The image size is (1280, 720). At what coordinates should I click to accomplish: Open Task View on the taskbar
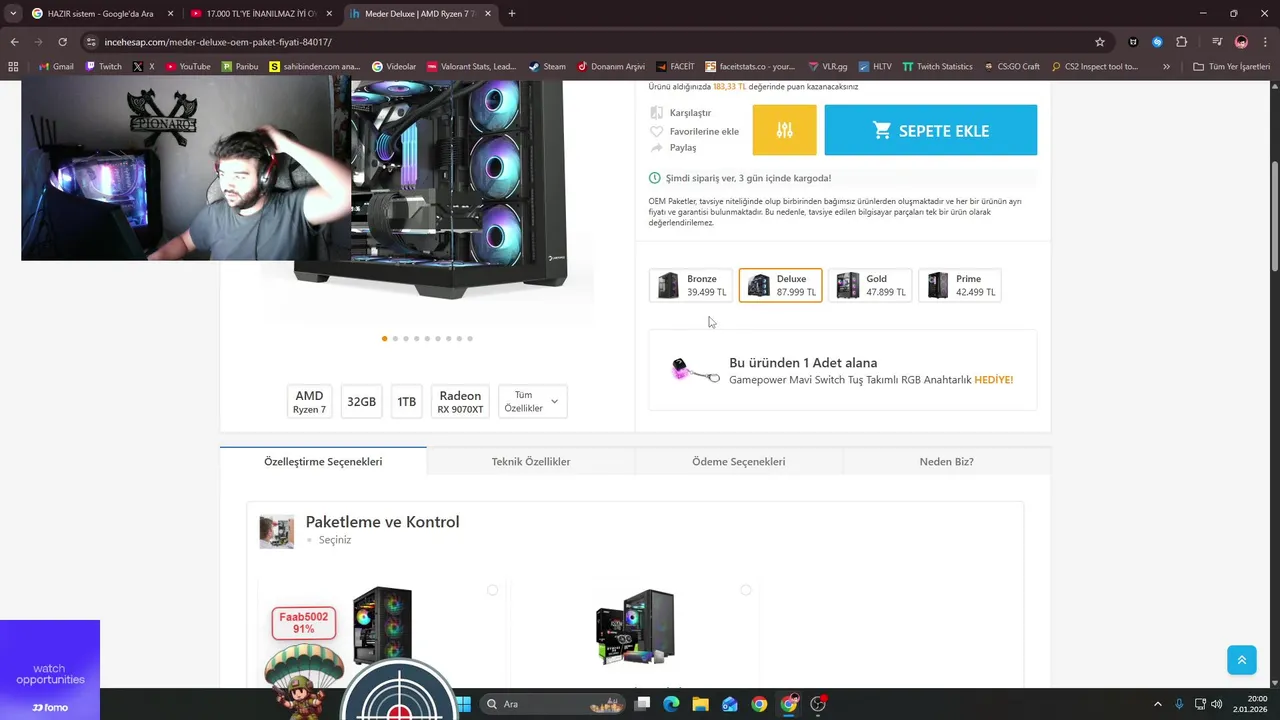[642, 704]
